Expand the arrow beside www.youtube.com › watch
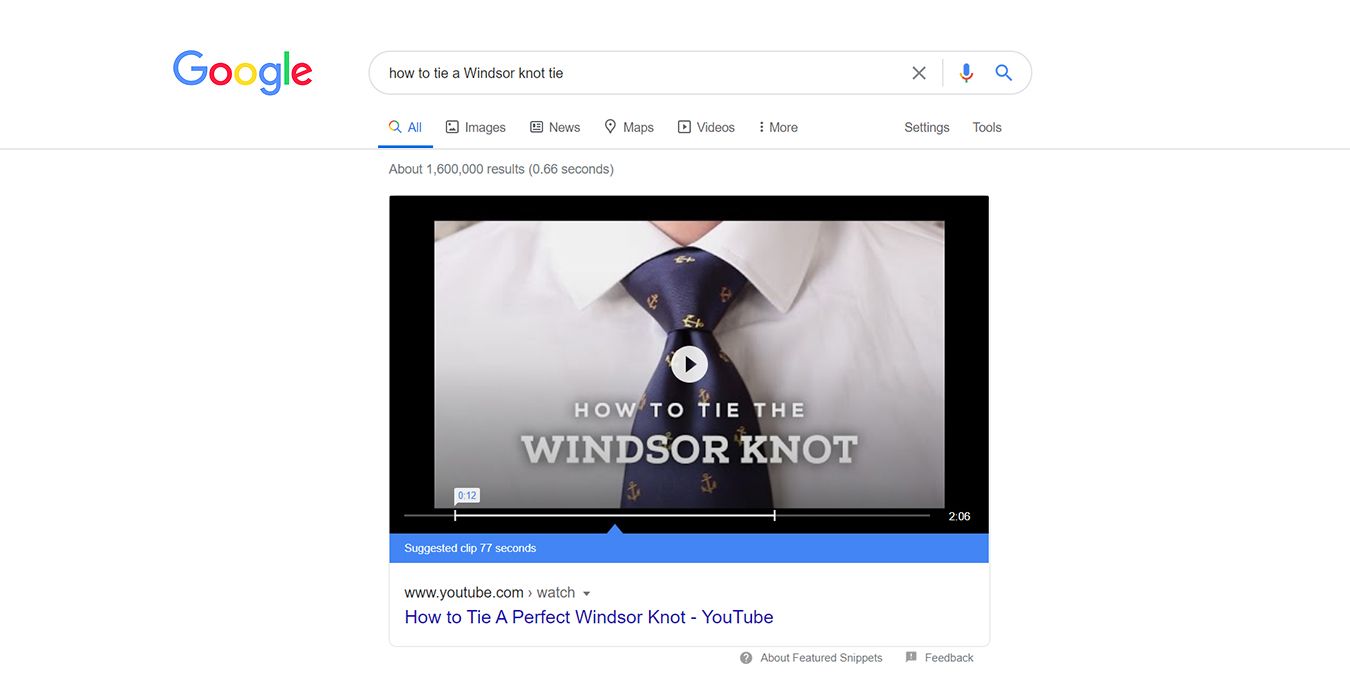1350x700 pixels. coord(586,593)
